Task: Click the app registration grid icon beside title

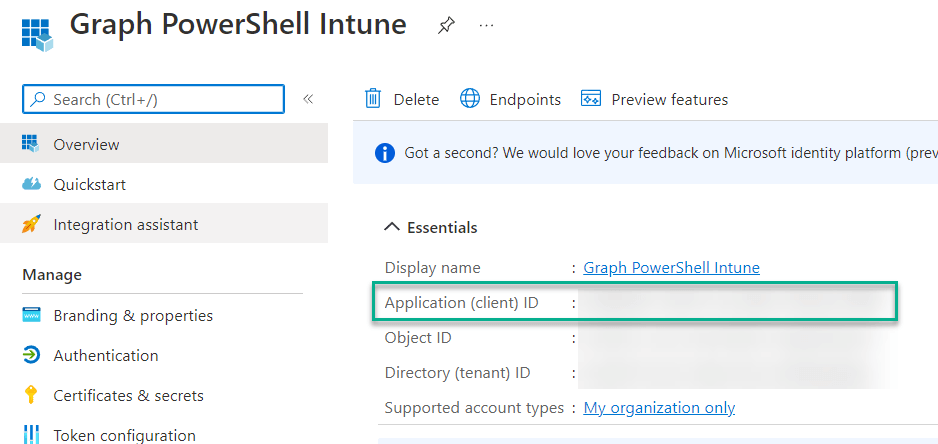Action: pyautogui.click(x=37, y=35)
